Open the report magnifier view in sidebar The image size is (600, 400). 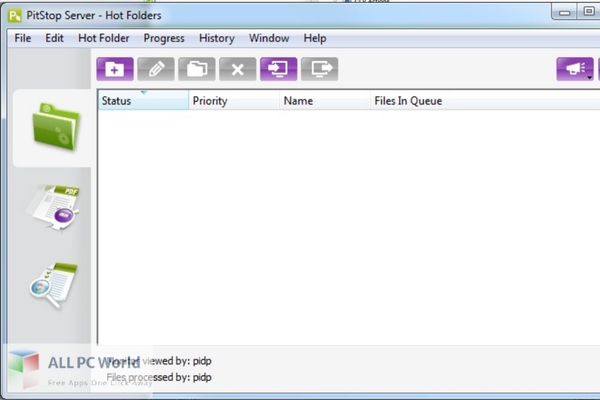[x=54, y=285]
